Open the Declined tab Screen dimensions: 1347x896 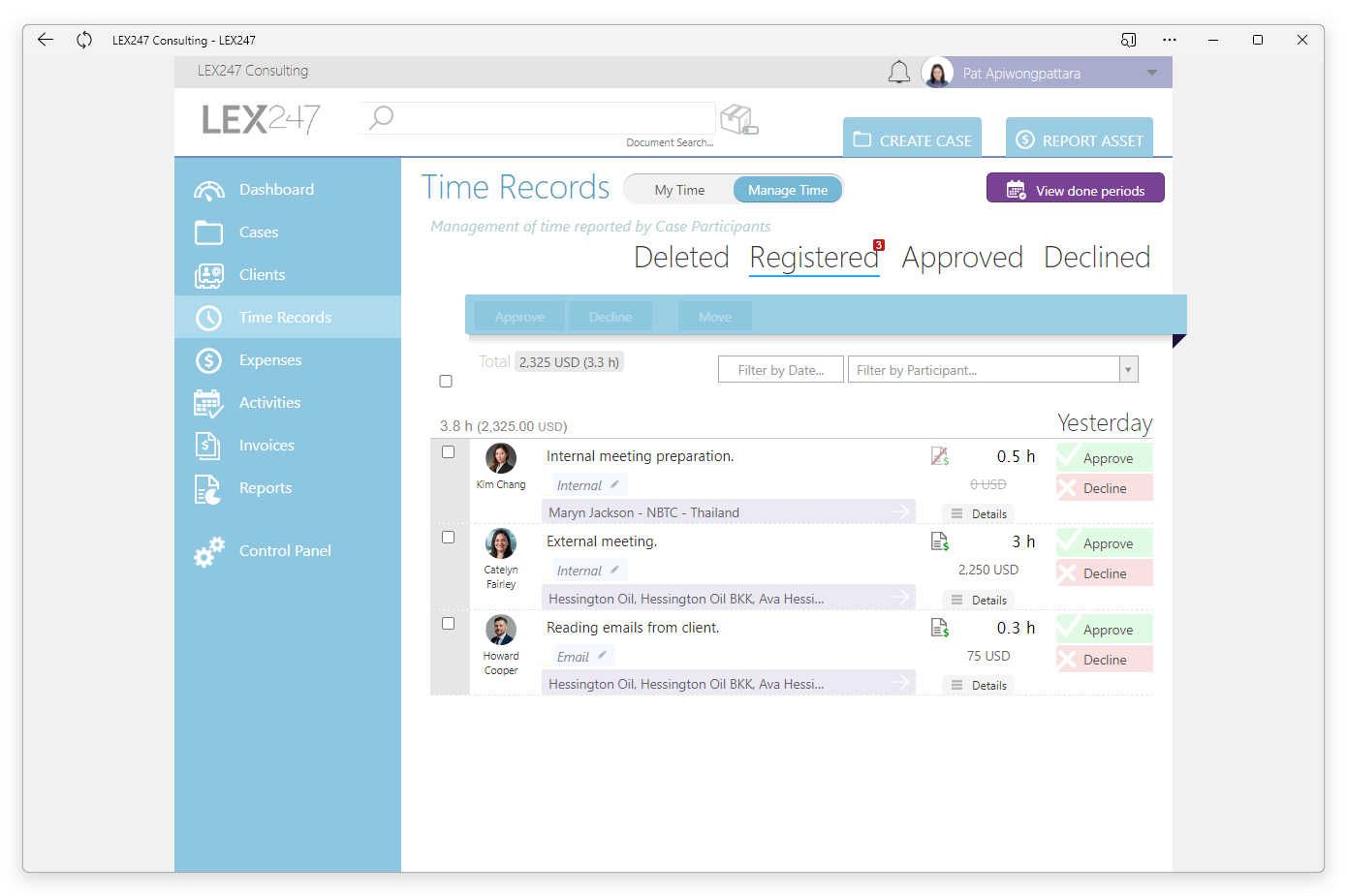pos(1097,258)
